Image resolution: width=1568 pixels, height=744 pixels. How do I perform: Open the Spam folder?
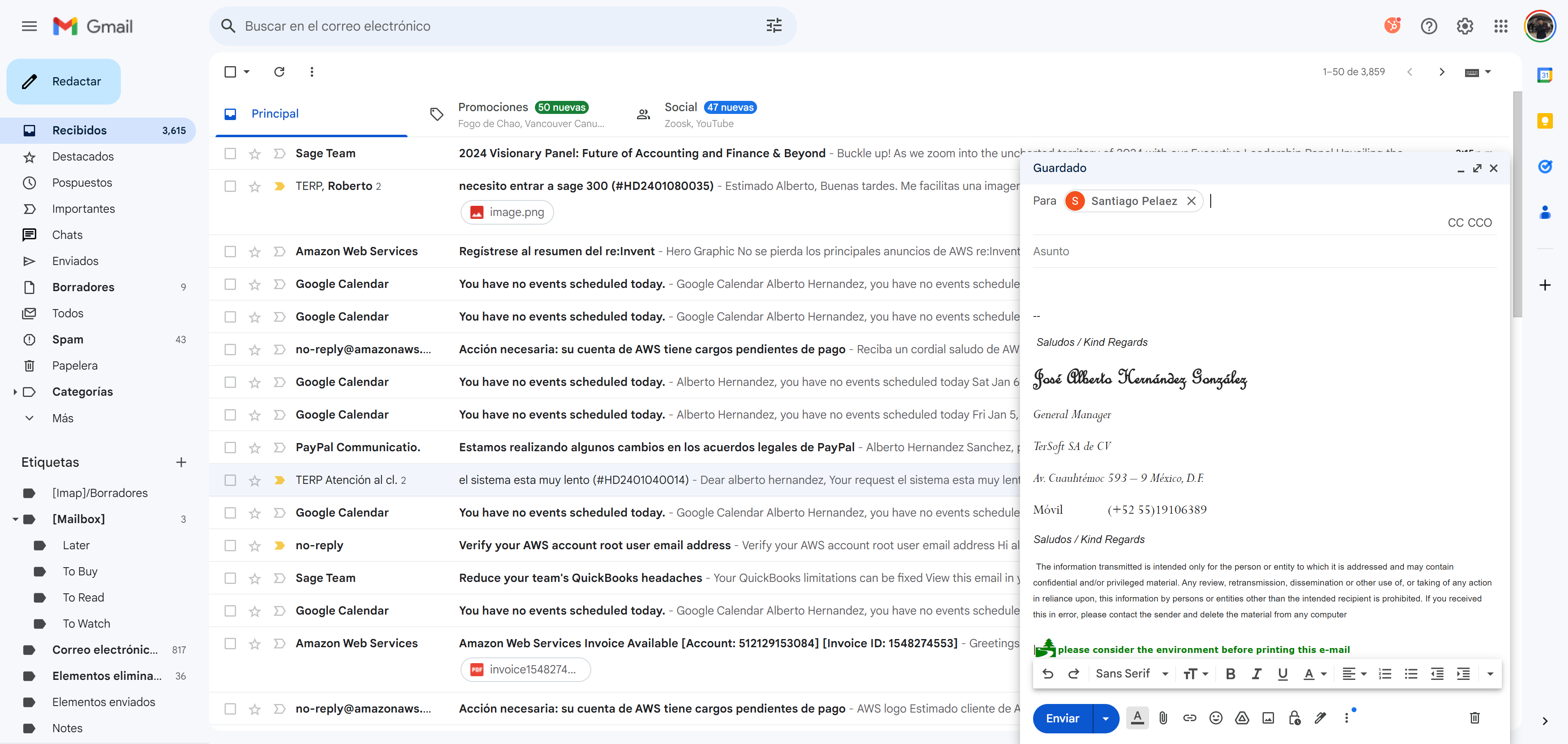[x=67, y=339]
